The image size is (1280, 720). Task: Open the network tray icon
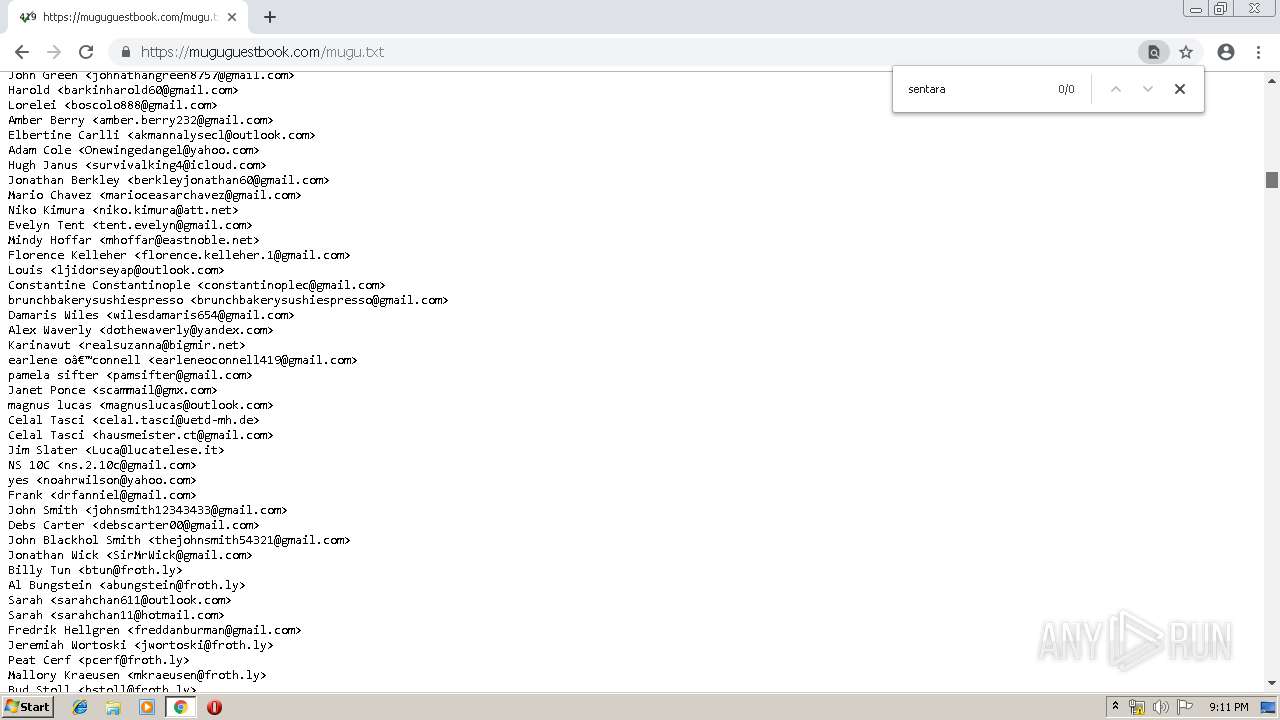point(1137,707)
